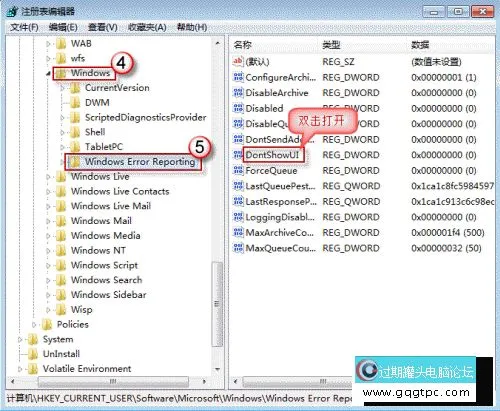Expand the ScriptedDiagnosticsProvider key
Screen dimensions: 500x411
pyautogui.click(x=62, y=117)
